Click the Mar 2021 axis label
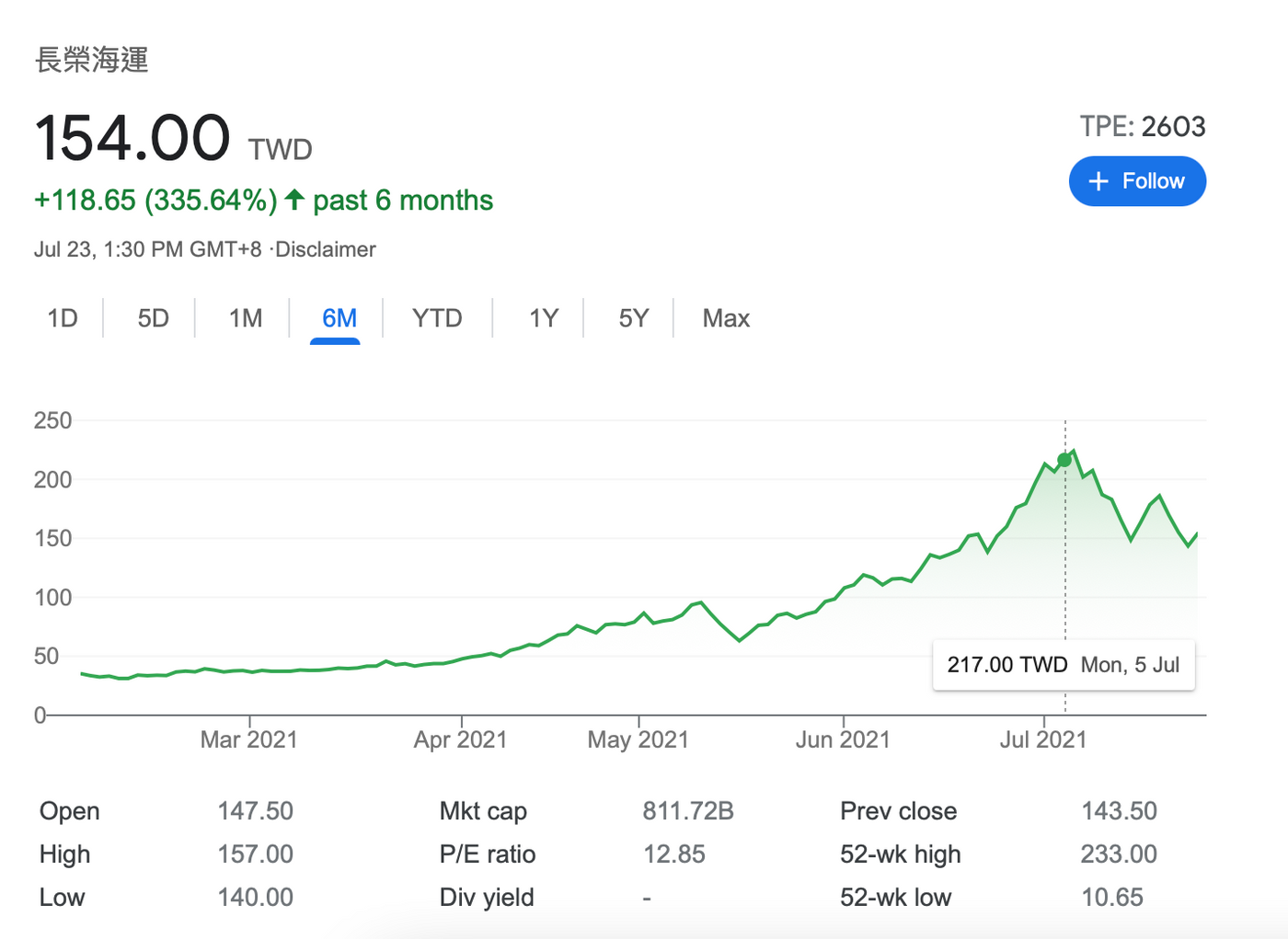 [x=249, y=739]
